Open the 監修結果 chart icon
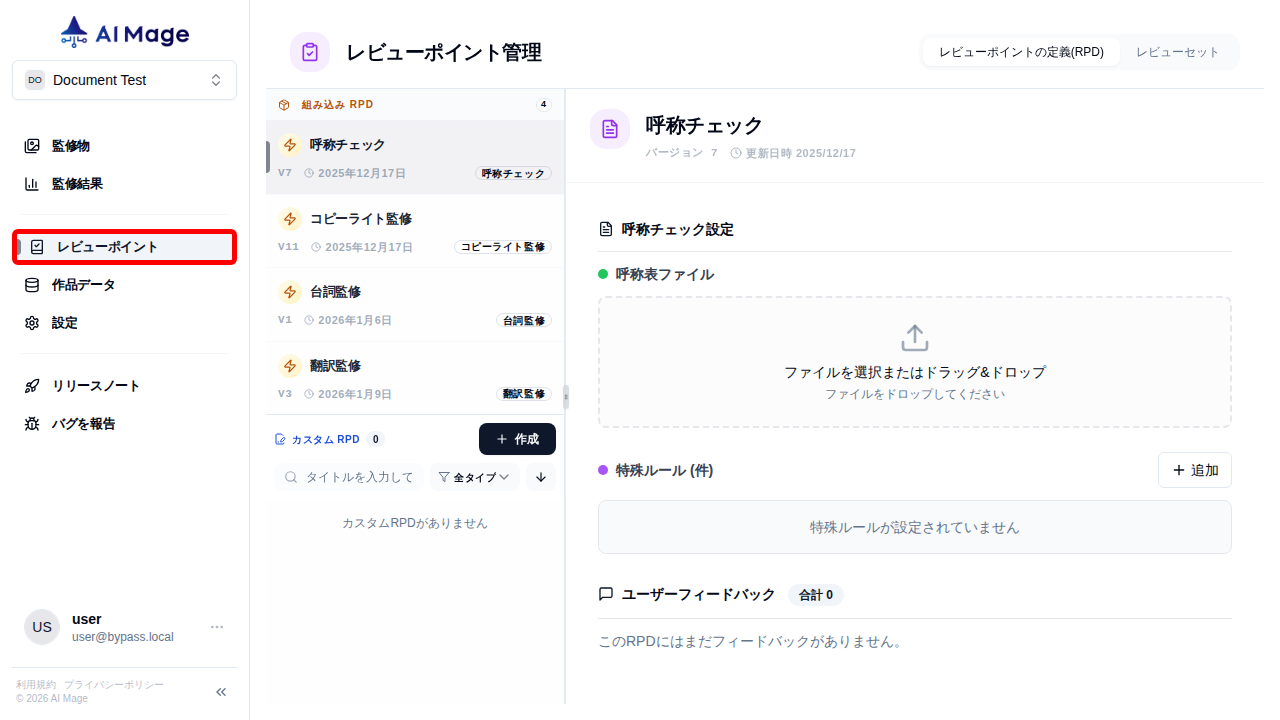 pos(32,183)
